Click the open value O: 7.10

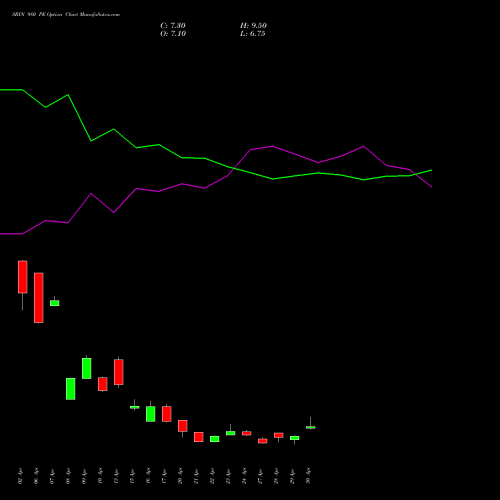click(x=173, y=34)
